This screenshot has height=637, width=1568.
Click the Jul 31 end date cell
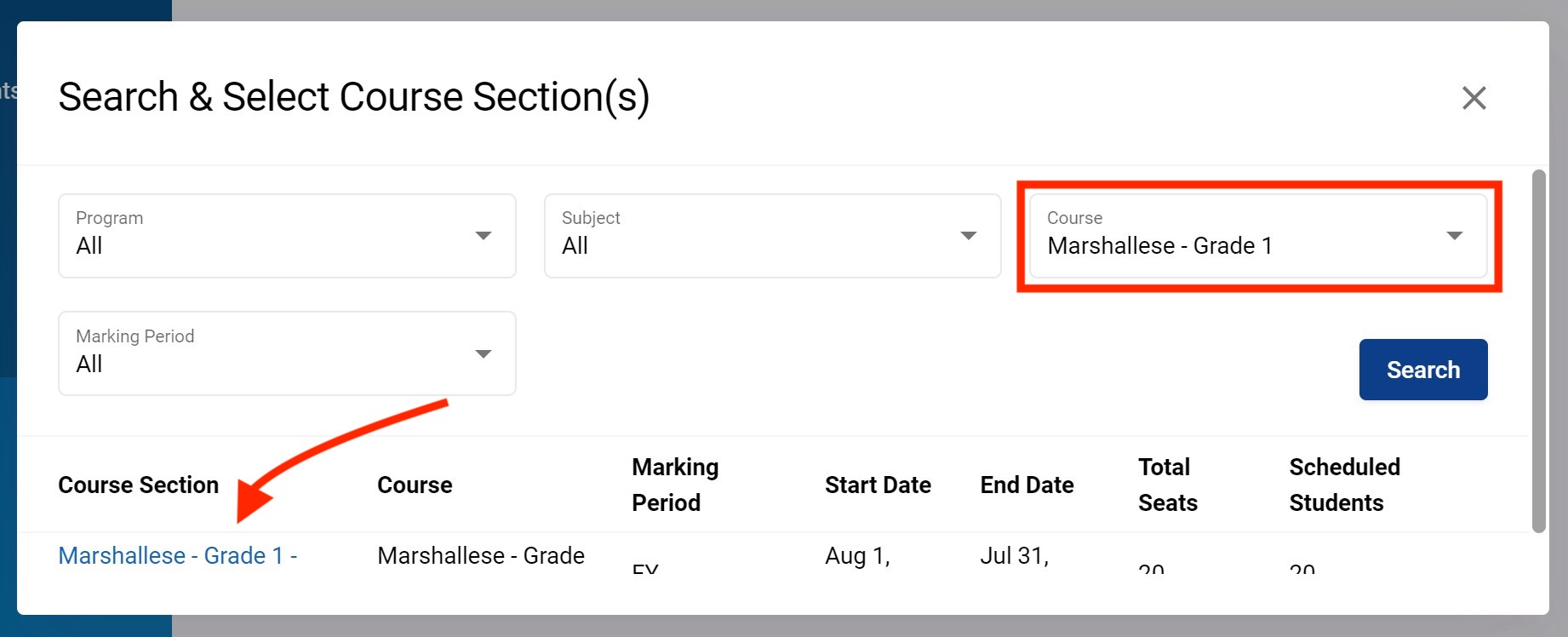coord(1014,556)
